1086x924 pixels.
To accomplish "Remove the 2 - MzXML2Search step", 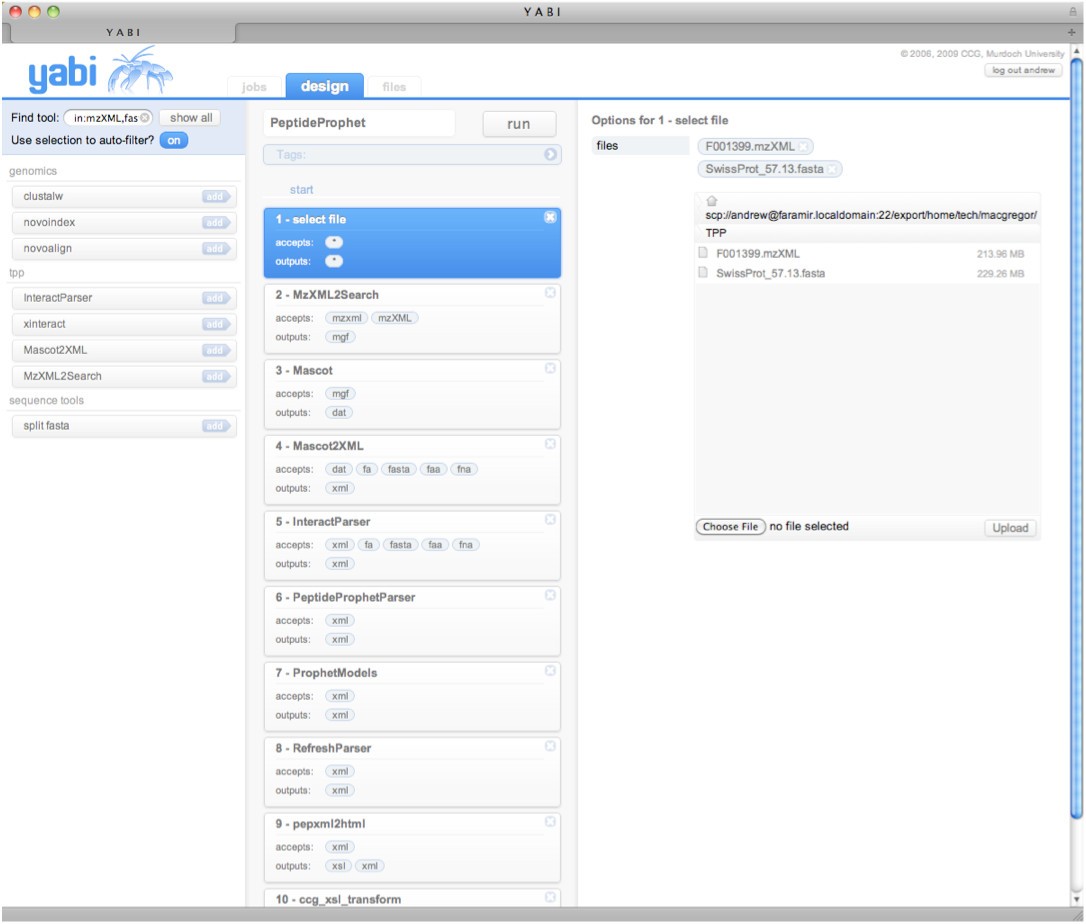I will [550, 293].
